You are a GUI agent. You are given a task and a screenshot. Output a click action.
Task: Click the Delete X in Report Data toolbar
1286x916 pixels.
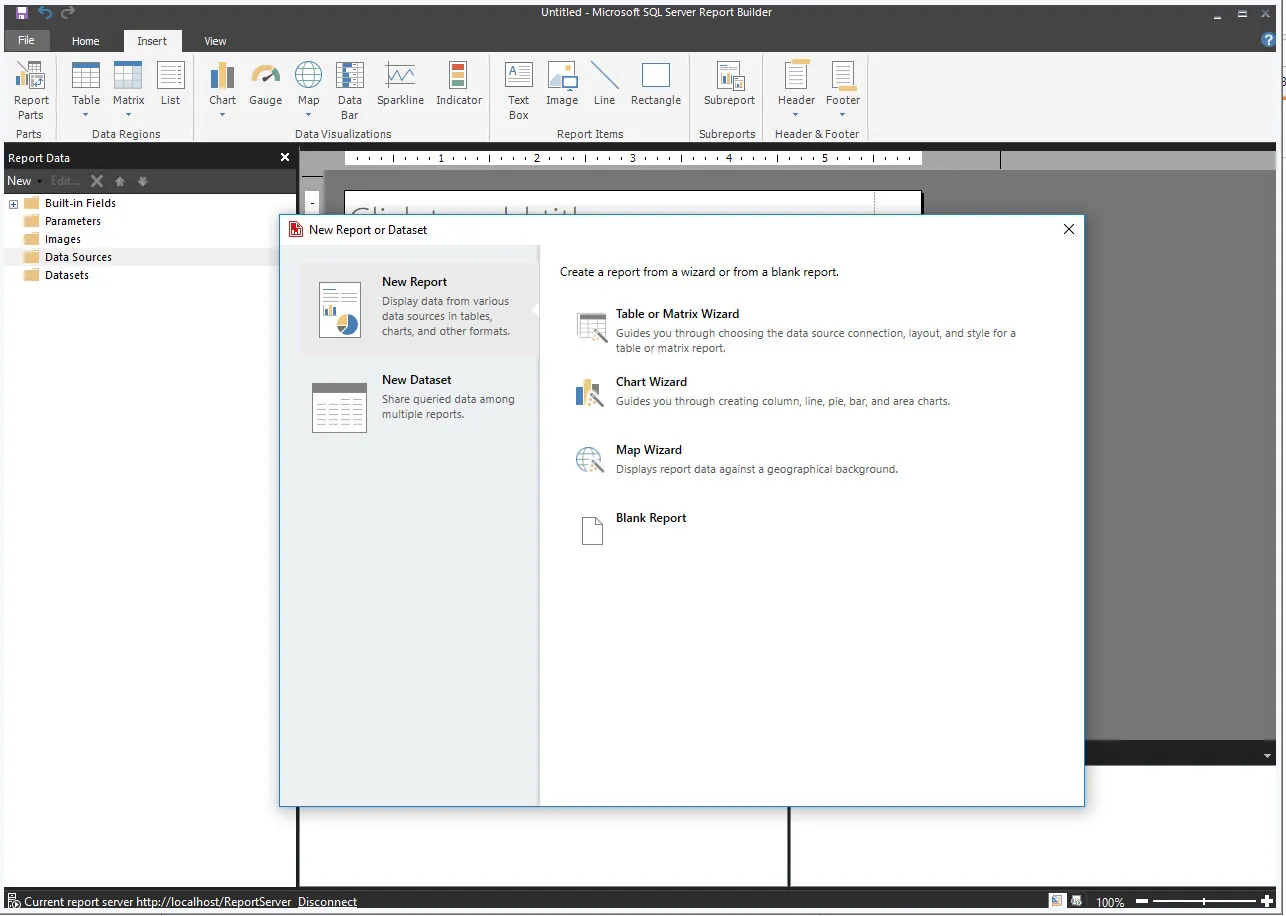(x=97, y=181)
